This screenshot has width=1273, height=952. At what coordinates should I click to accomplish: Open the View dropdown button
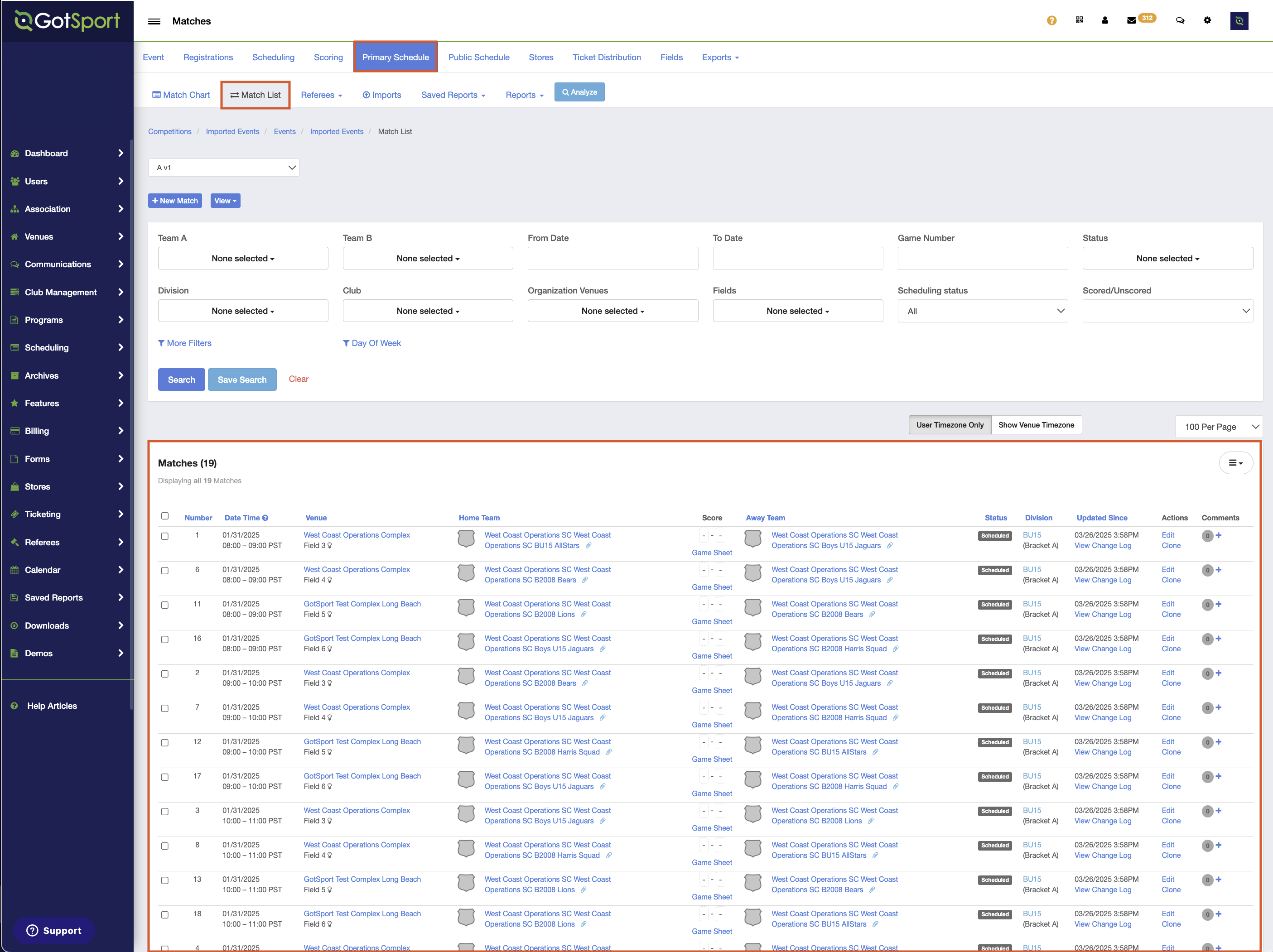click(225, 201)
